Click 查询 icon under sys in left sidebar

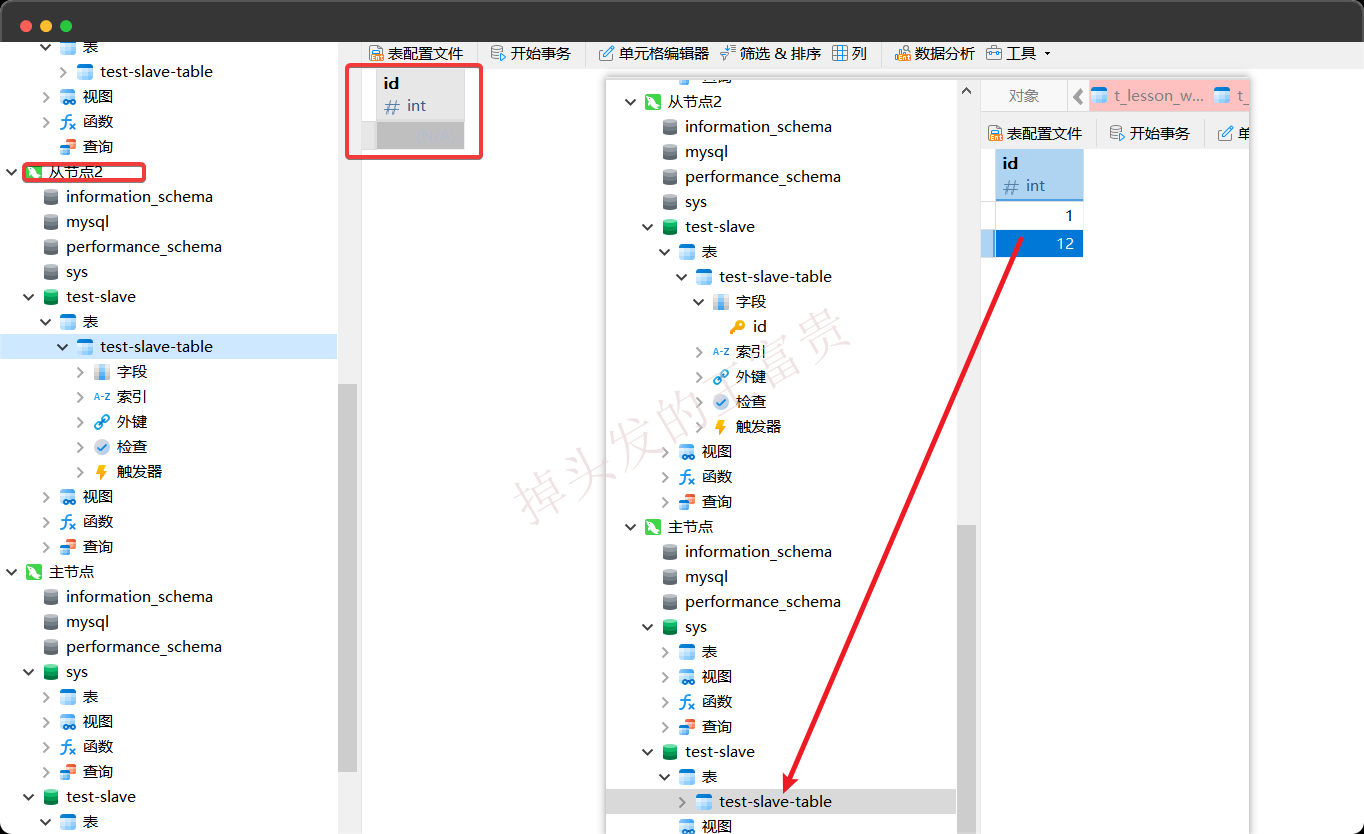coord(68,772)
